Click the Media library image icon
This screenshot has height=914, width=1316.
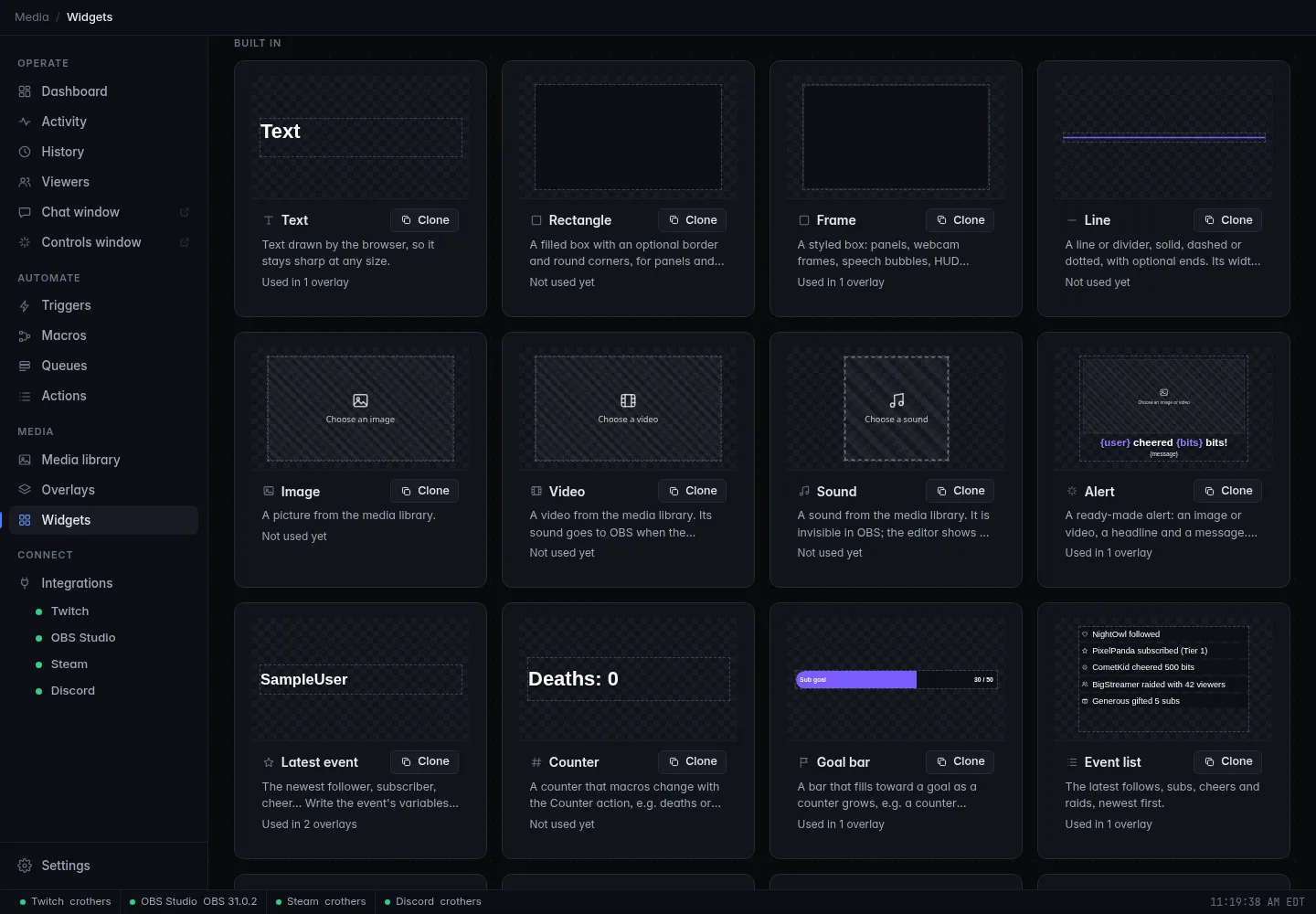pos(25,460)
